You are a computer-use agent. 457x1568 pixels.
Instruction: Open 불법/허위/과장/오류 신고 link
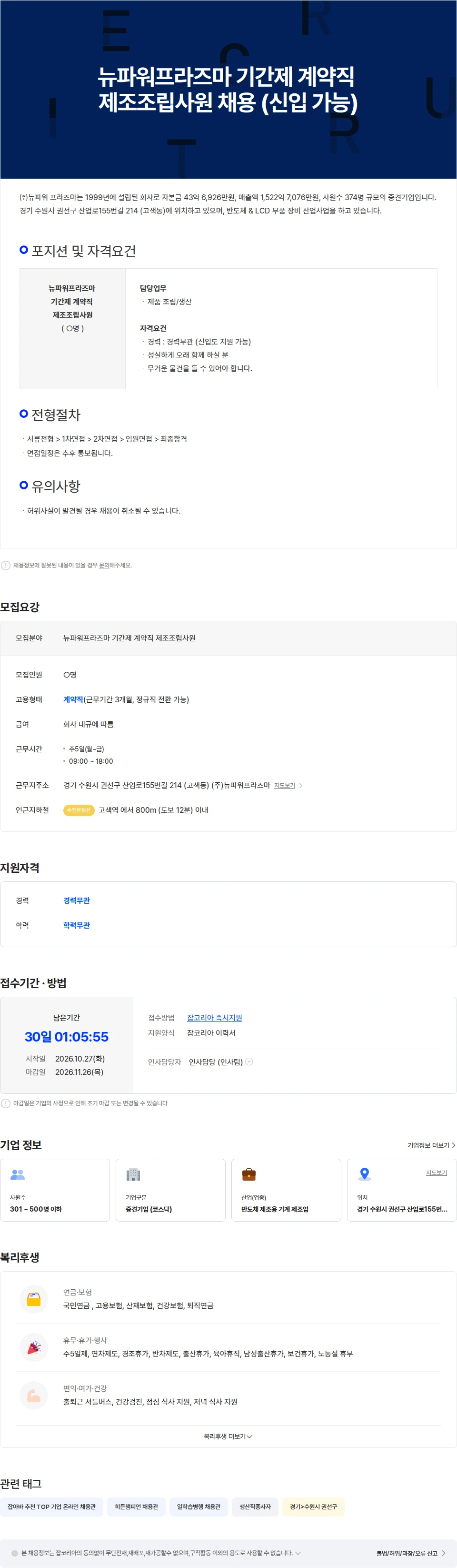pos(411,1553)
